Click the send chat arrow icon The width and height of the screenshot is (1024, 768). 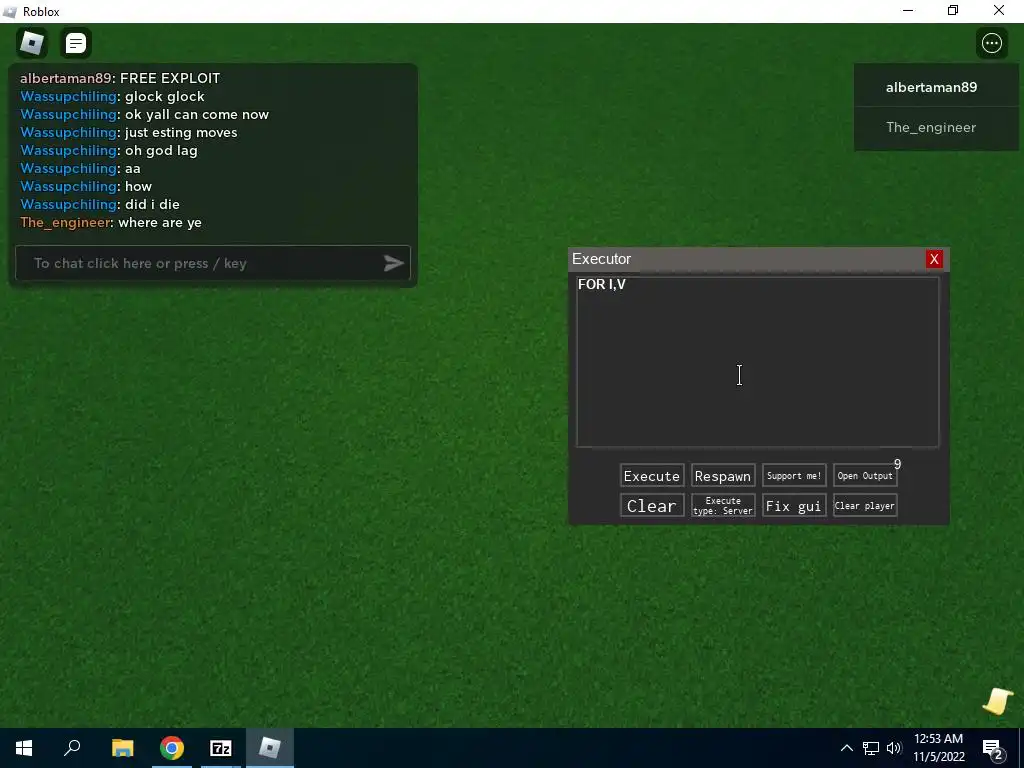pyautogui.click(x=393, y=263)
